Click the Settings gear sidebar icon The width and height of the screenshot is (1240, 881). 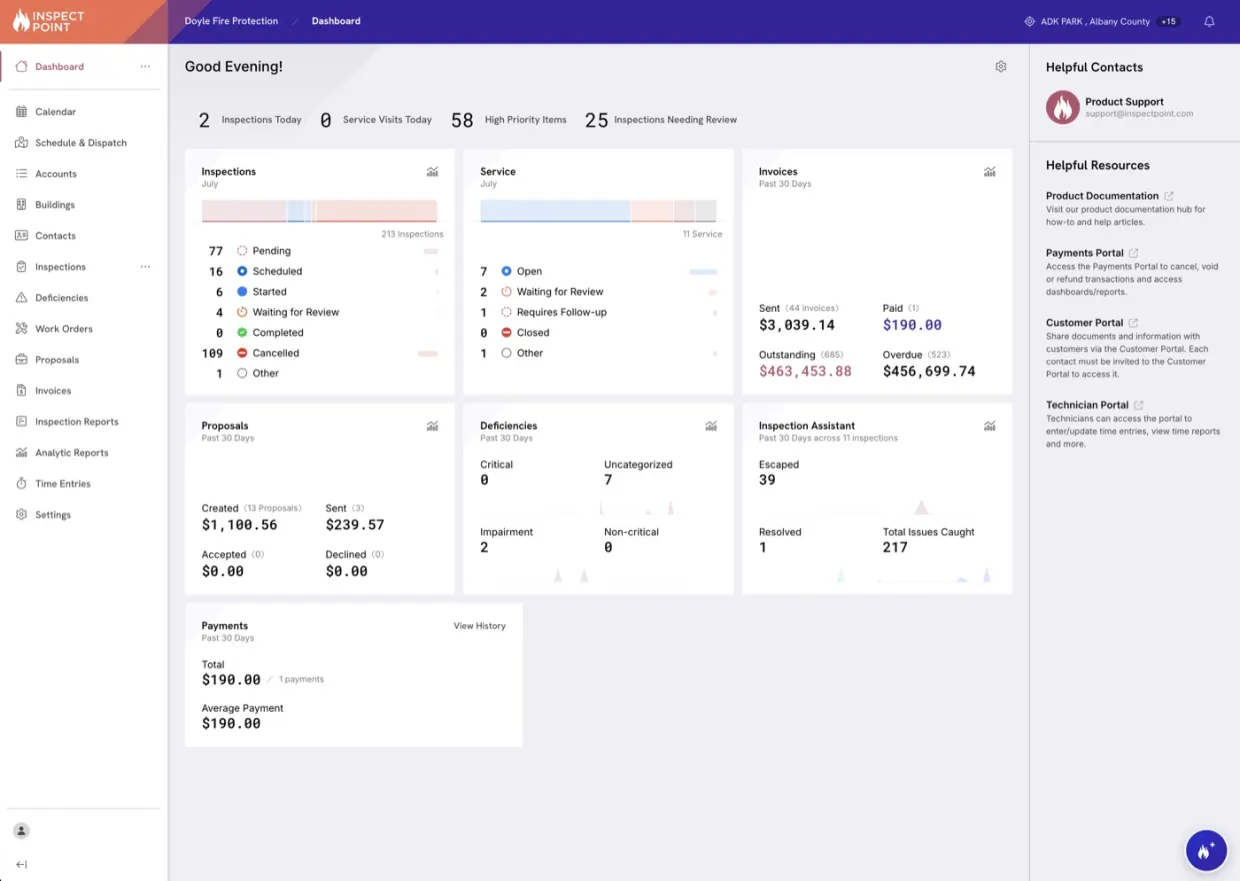click(x=21, y=515)
